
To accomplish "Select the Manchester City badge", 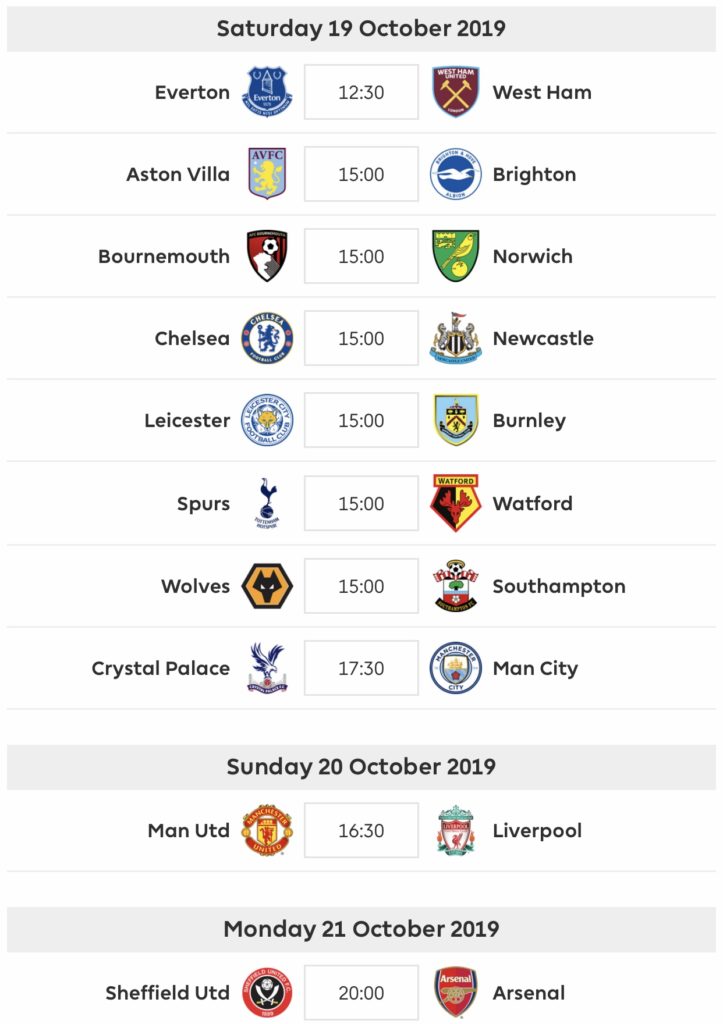I will click(456, 667).
